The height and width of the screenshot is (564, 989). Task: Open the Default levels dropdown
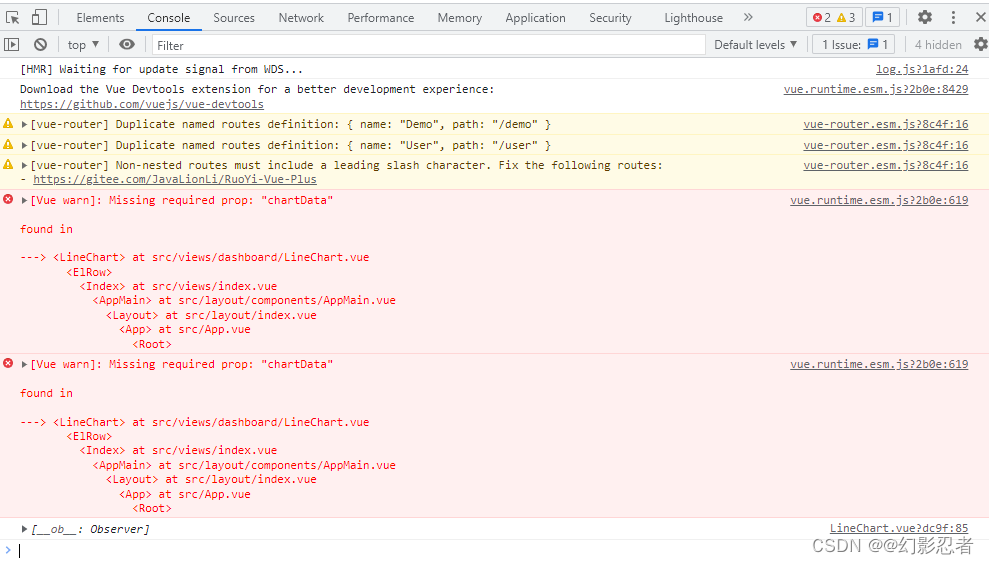[x=755, y=45]
